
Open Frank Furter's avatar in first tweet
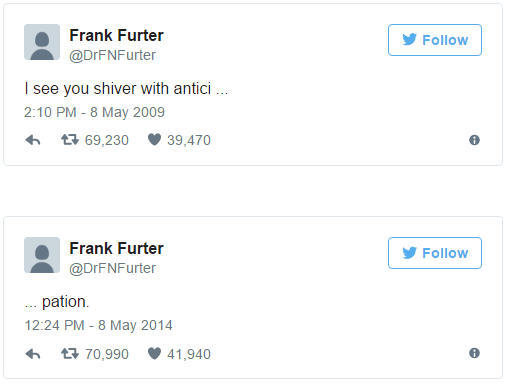coord(42,42)
